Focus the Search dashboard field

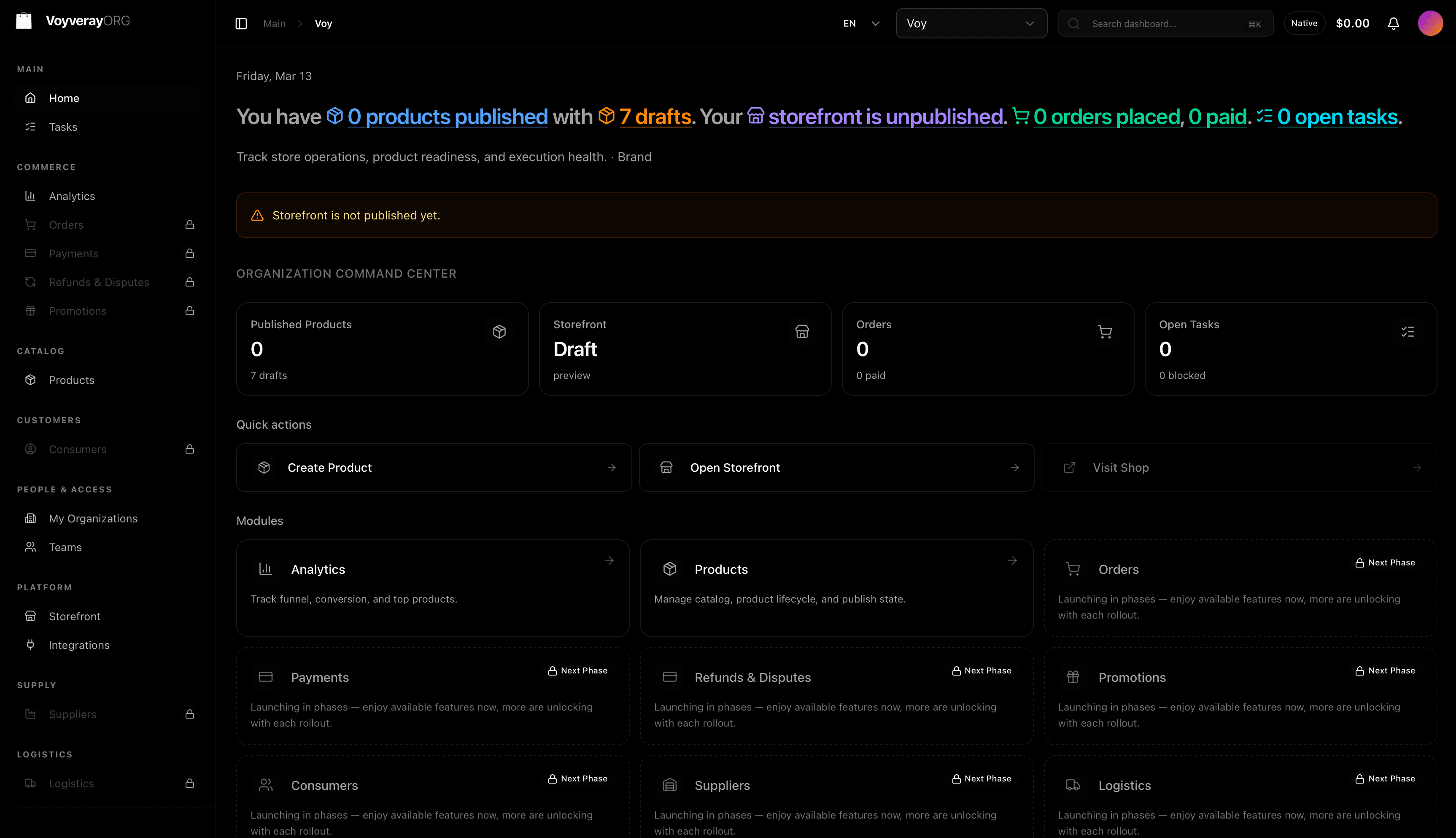click(1165, 24)
